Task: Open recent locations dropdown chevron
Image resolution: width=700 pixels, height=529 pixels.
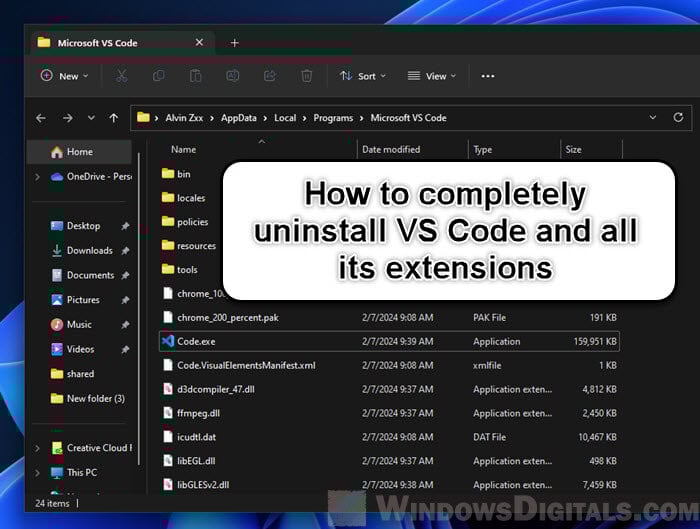Action: (91, 118)
